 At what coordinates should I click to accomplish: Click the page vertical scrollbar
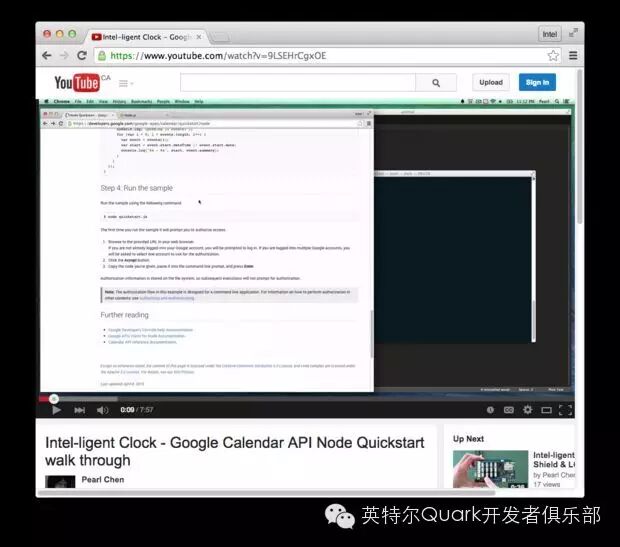point(580,146)
